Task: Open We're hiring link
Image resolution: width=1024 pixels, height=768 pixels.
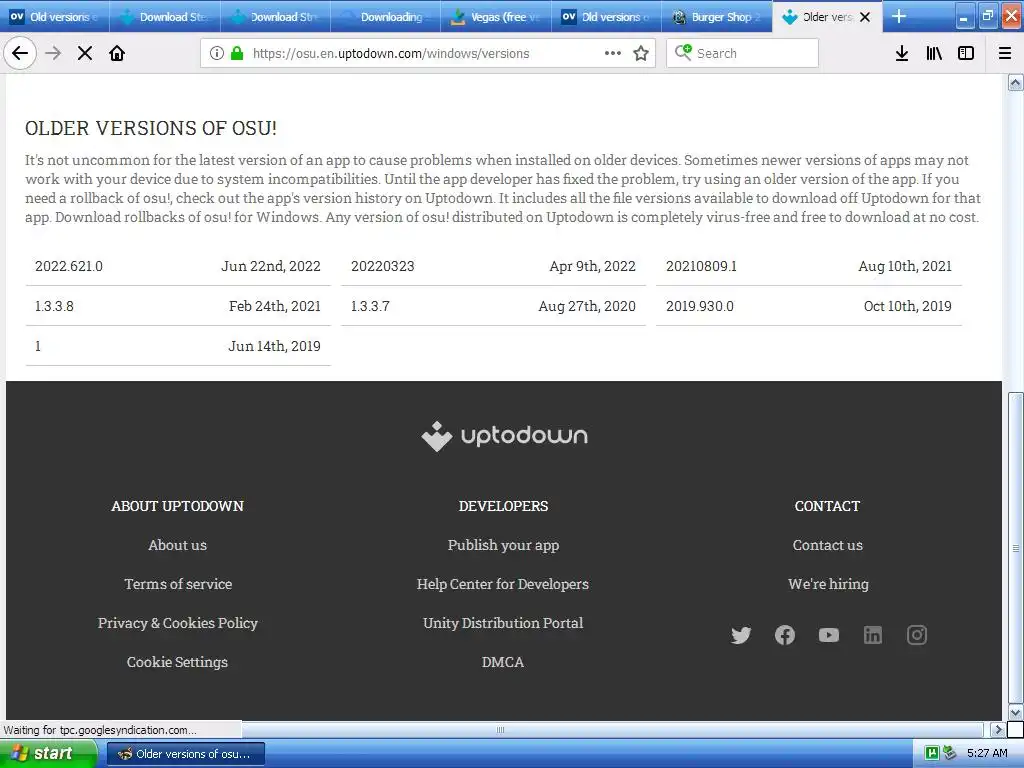Action: point(828,584)
